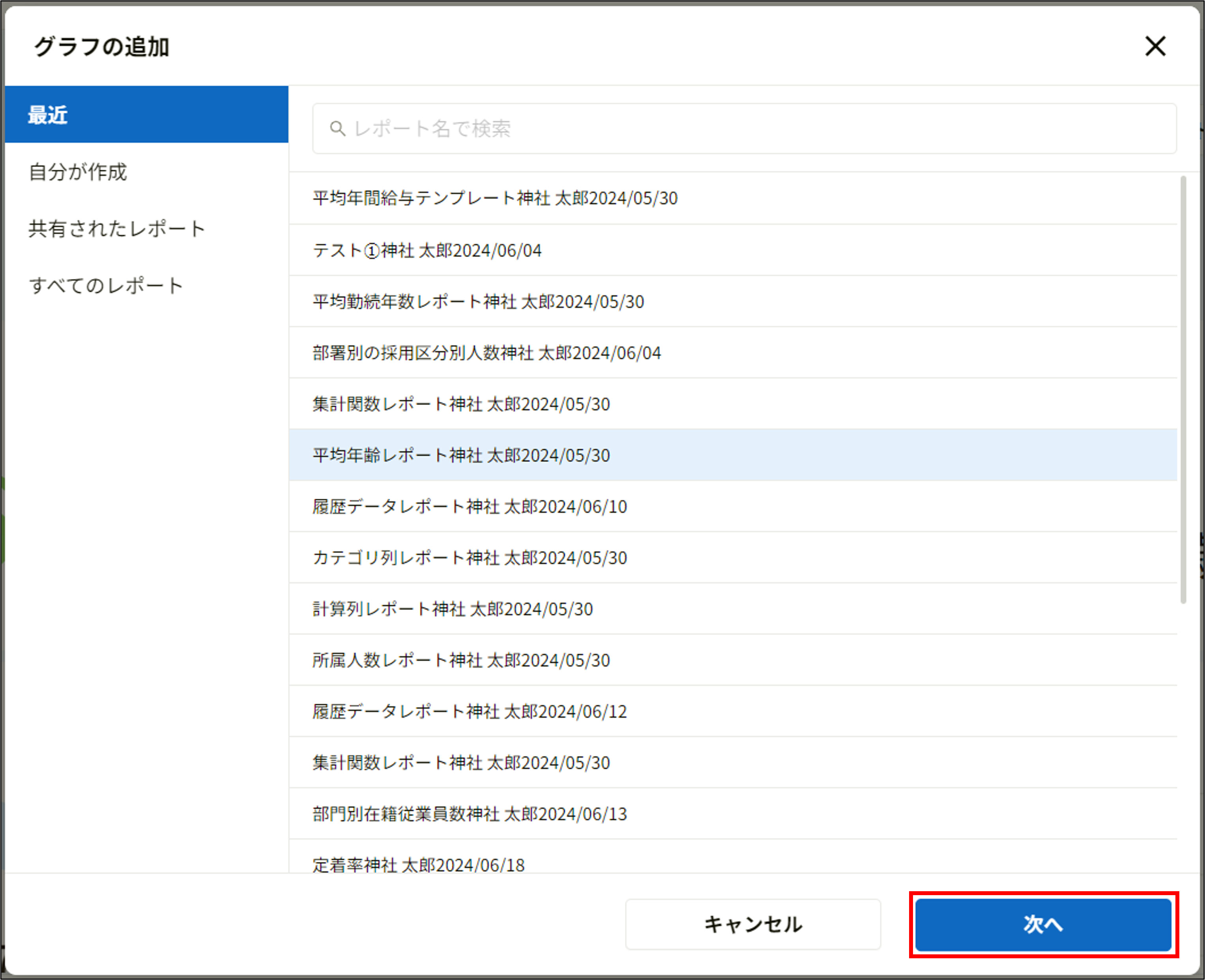Click the キャンセル button
This screenshot has width=1205, height=980.
click(752, 925)
